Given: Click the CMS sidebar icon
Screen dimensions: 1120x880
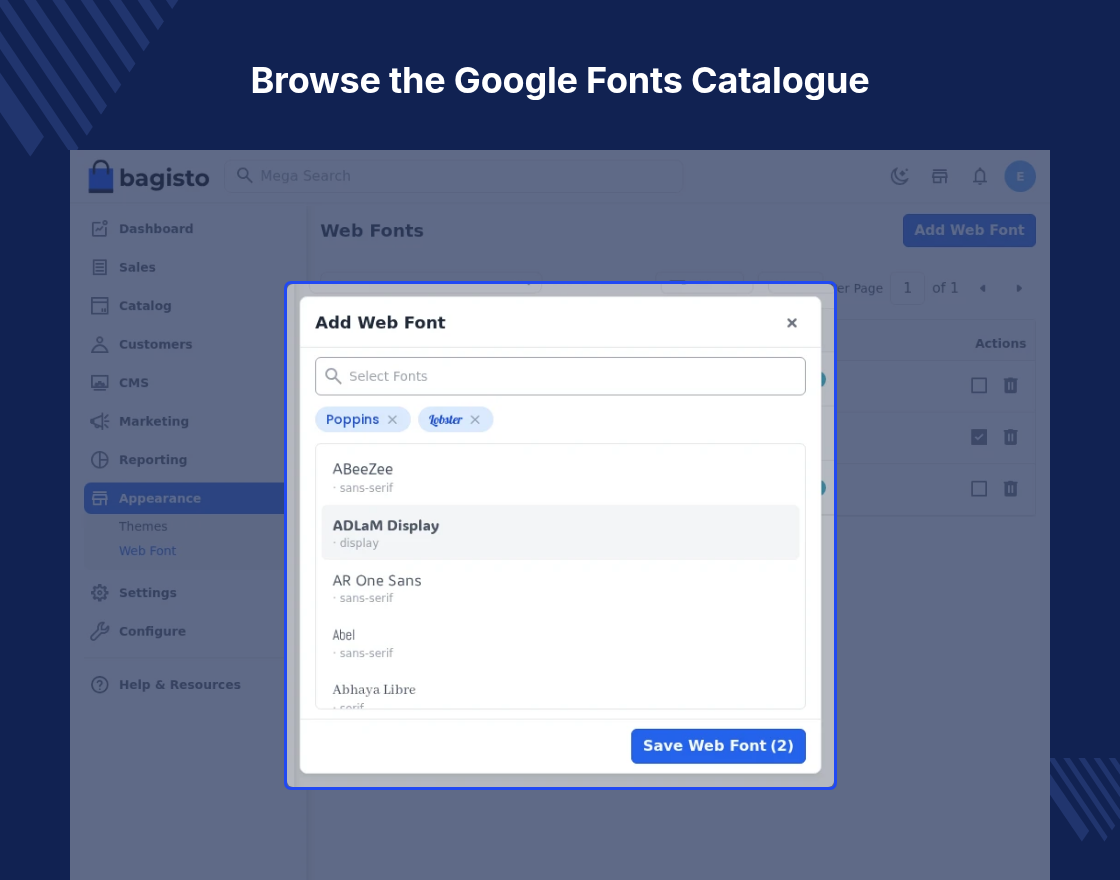Looking at the screenshot, I should coord(99,383).
